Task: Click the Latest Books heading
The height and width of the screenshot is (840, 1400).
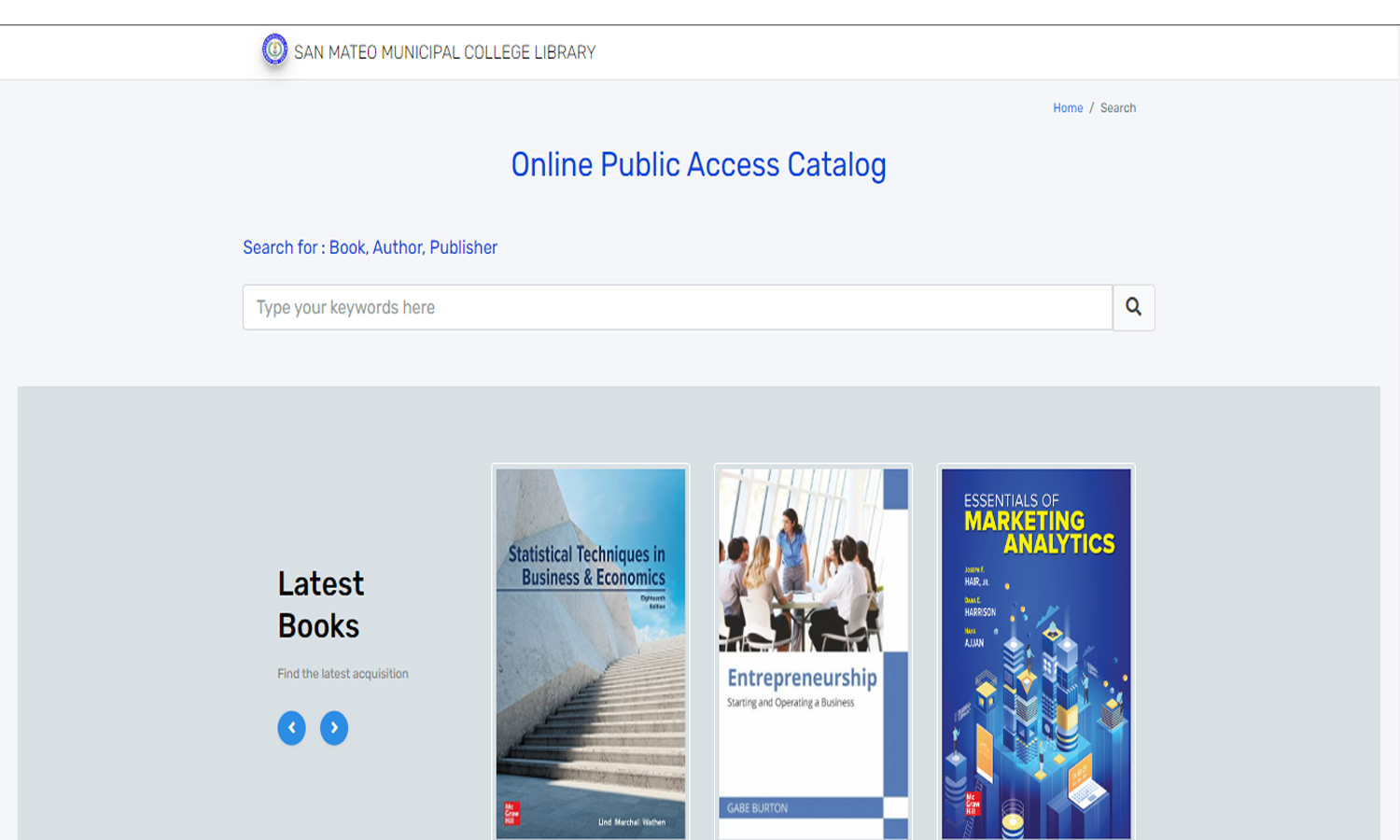Action: (320, 605)
